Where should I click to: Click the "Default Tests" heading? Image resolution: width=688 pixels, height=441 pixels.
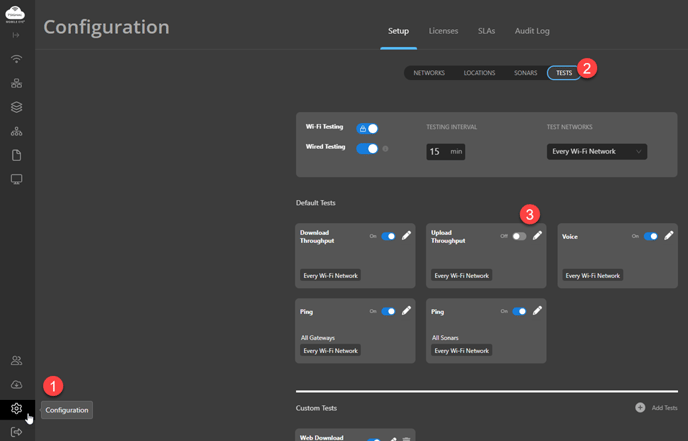(315, 203)
